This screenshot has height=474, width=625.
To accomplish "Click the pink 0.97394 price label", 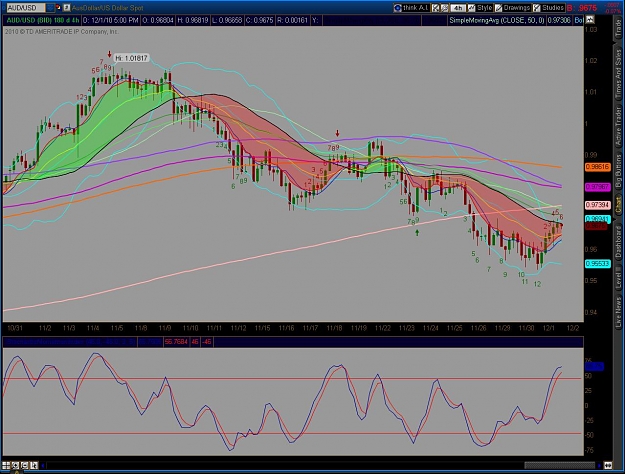I will [598, 205].
